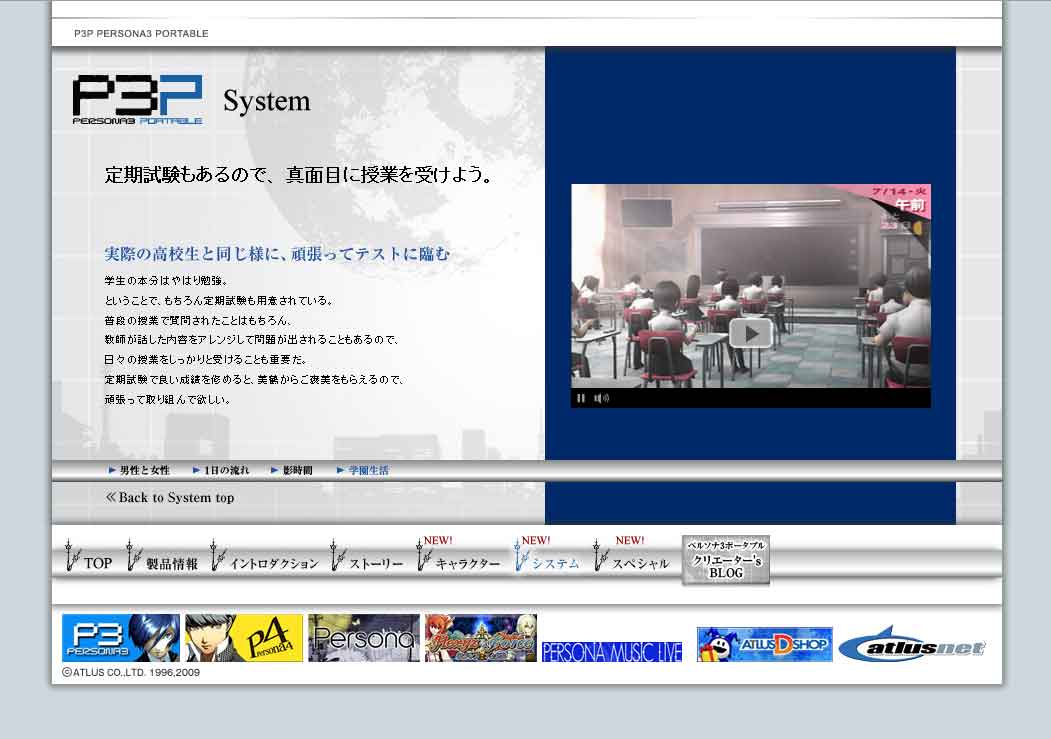Open the 影時間 section
The image size is (1051, 739).
[x=292, y=470]
